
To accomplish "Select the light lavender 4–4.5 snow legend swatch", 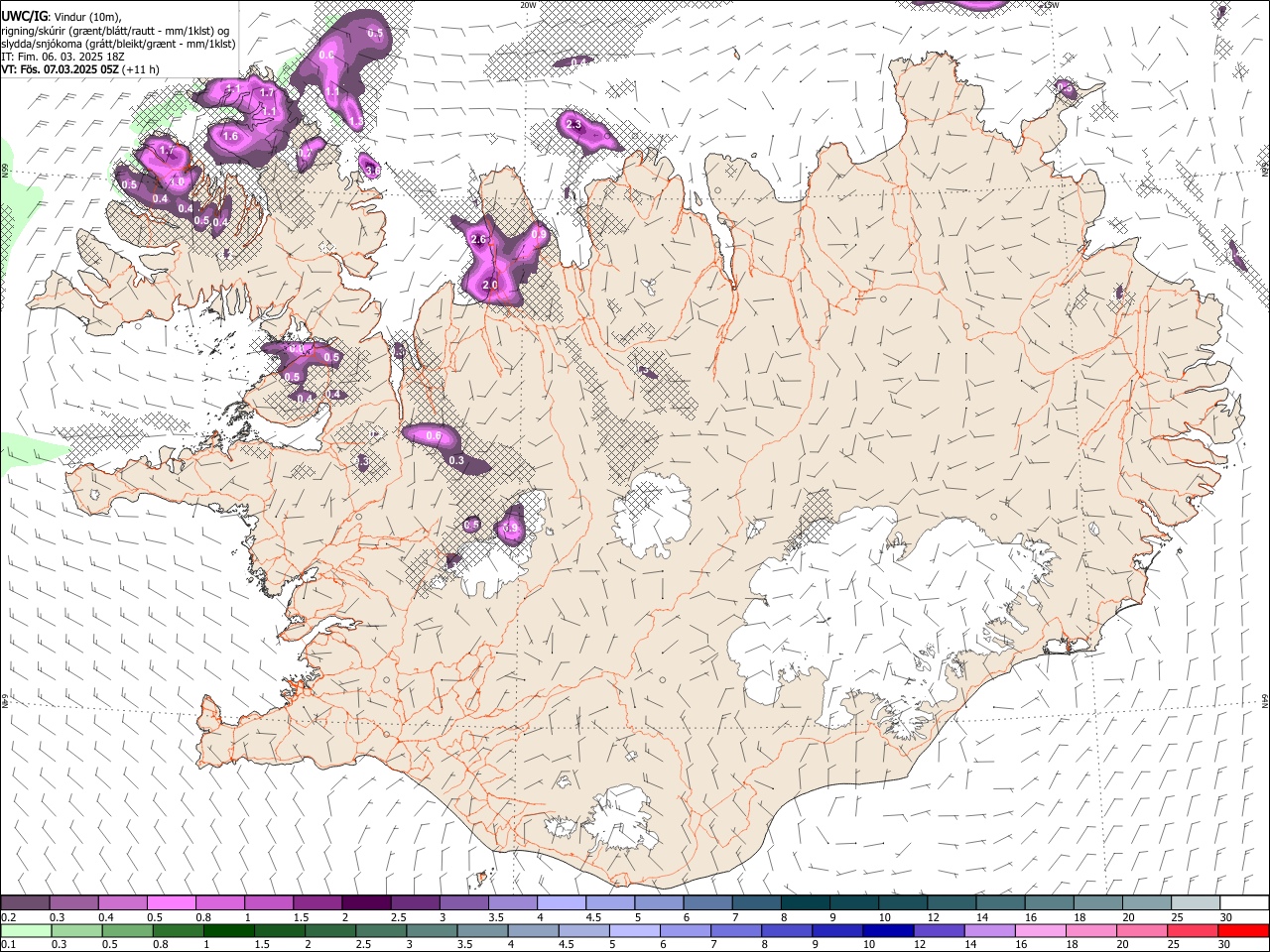I will click(561, 902).
